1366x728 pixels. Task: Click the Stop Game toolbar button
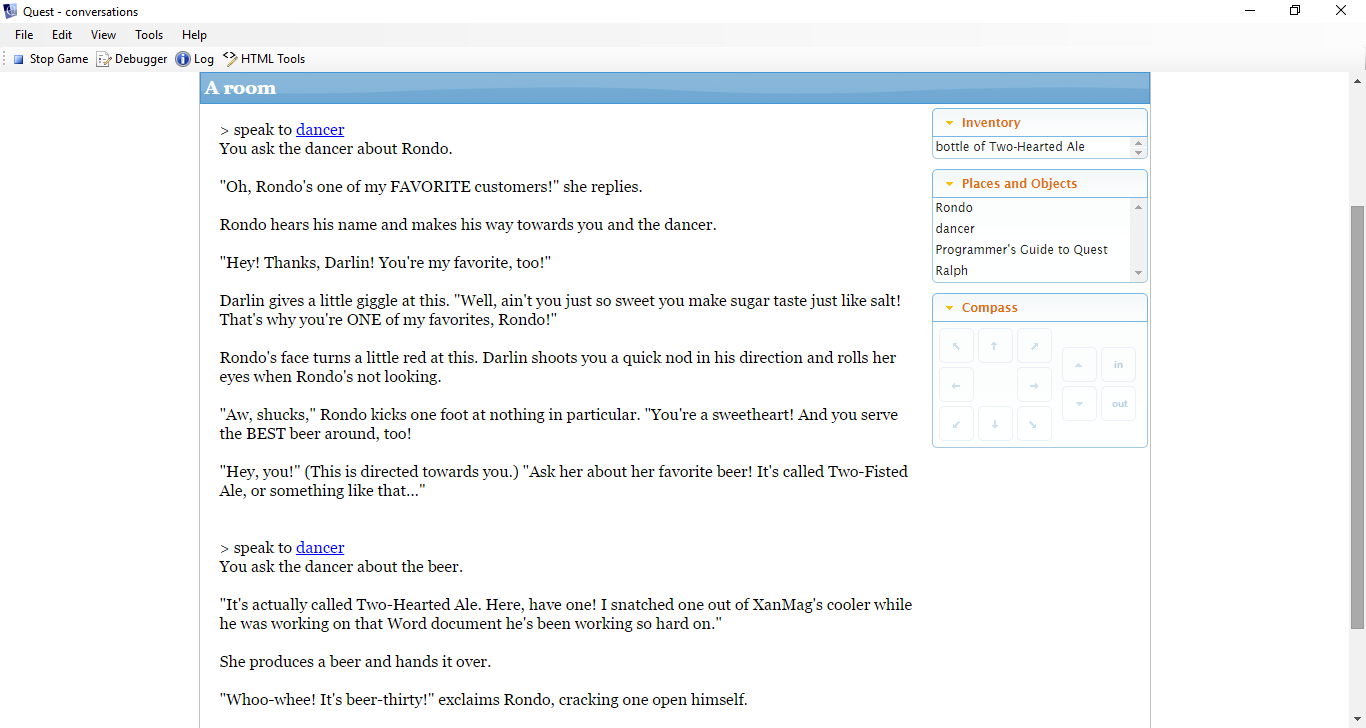50,59
